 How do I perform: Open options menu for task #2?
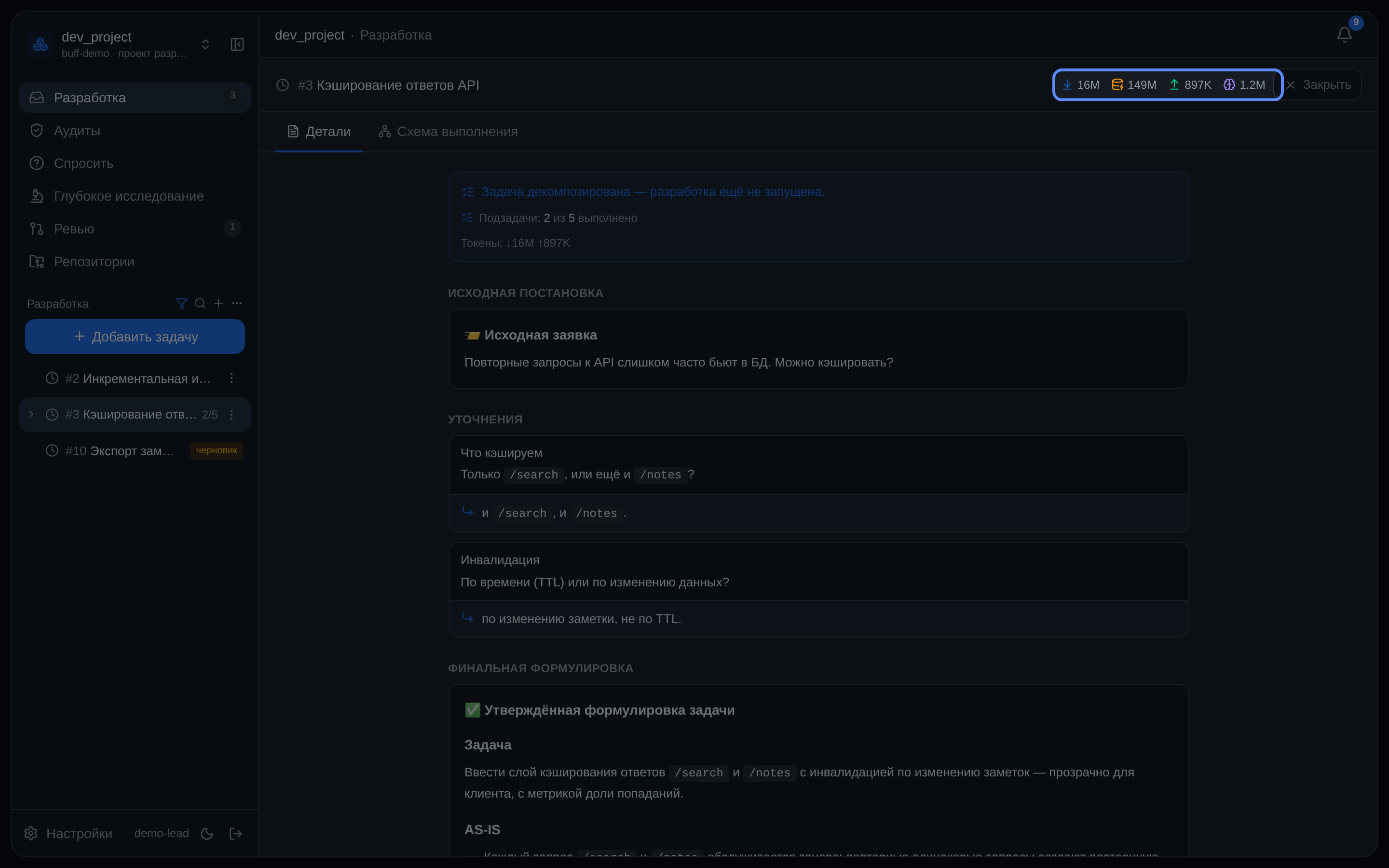[231, 379]
